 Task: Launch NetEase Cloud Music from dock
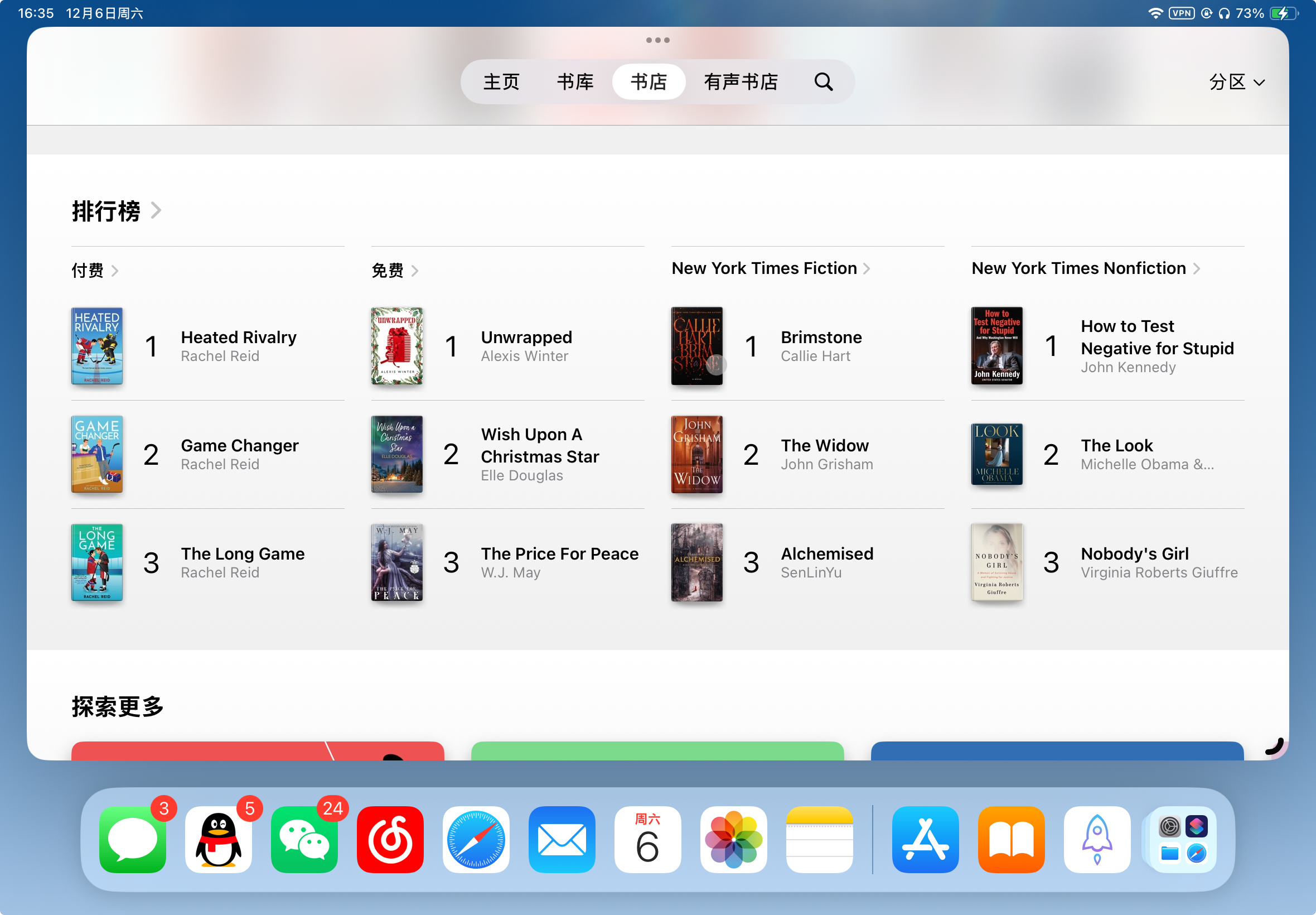390,839
